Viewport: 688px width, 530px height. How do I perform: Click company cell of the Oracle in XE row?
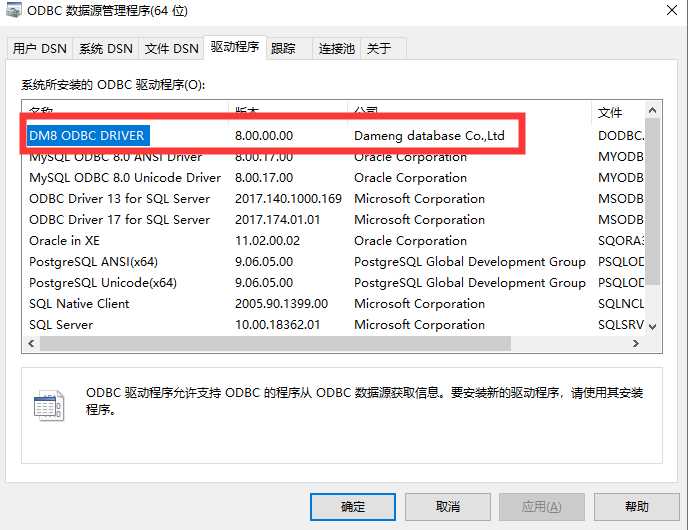(410, 241)
